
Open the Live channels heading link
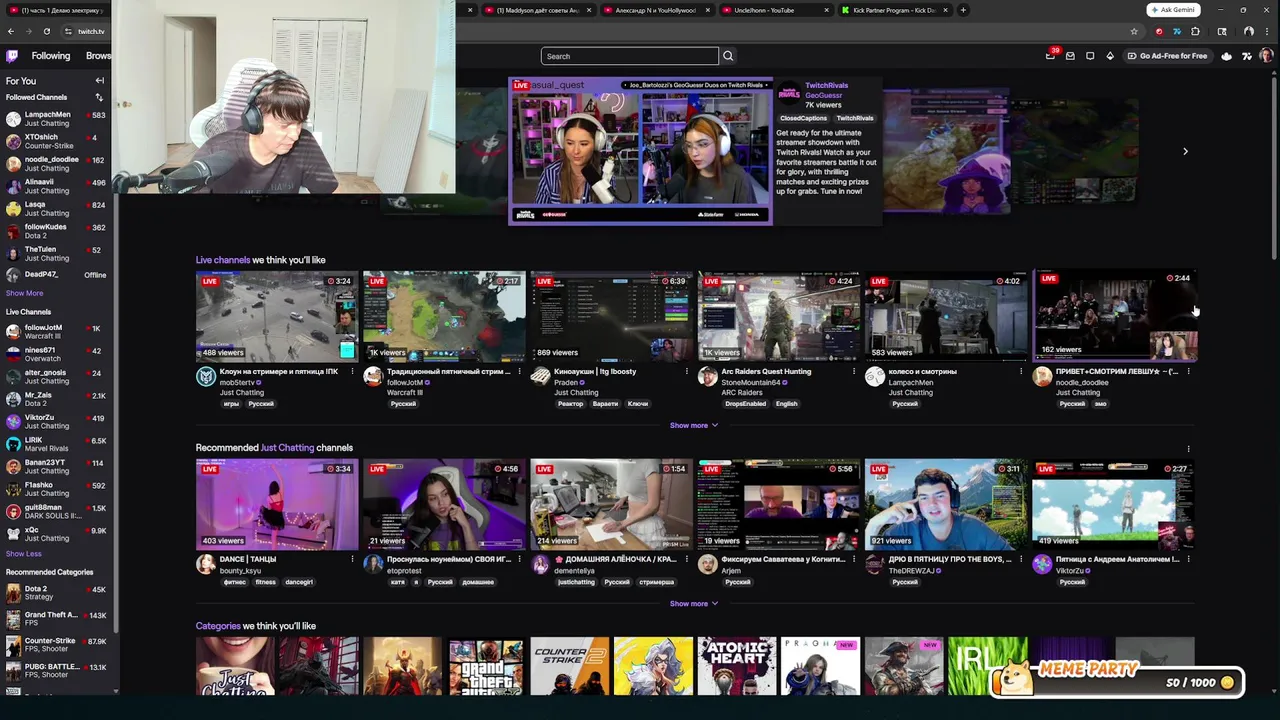222,260
